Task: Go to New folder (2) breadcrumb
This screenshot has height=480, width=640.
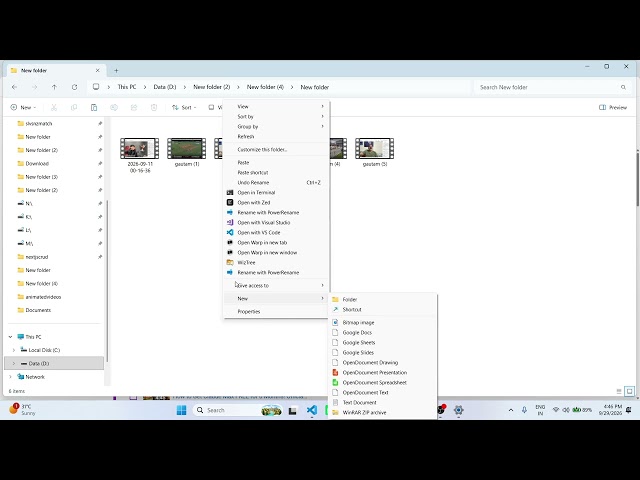Action: (211, 87)
